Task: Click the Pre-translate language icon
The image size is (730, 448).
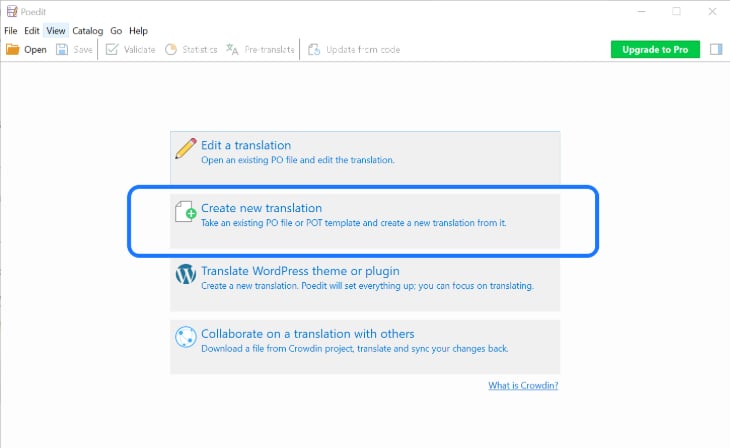Action: coord(232,49)
